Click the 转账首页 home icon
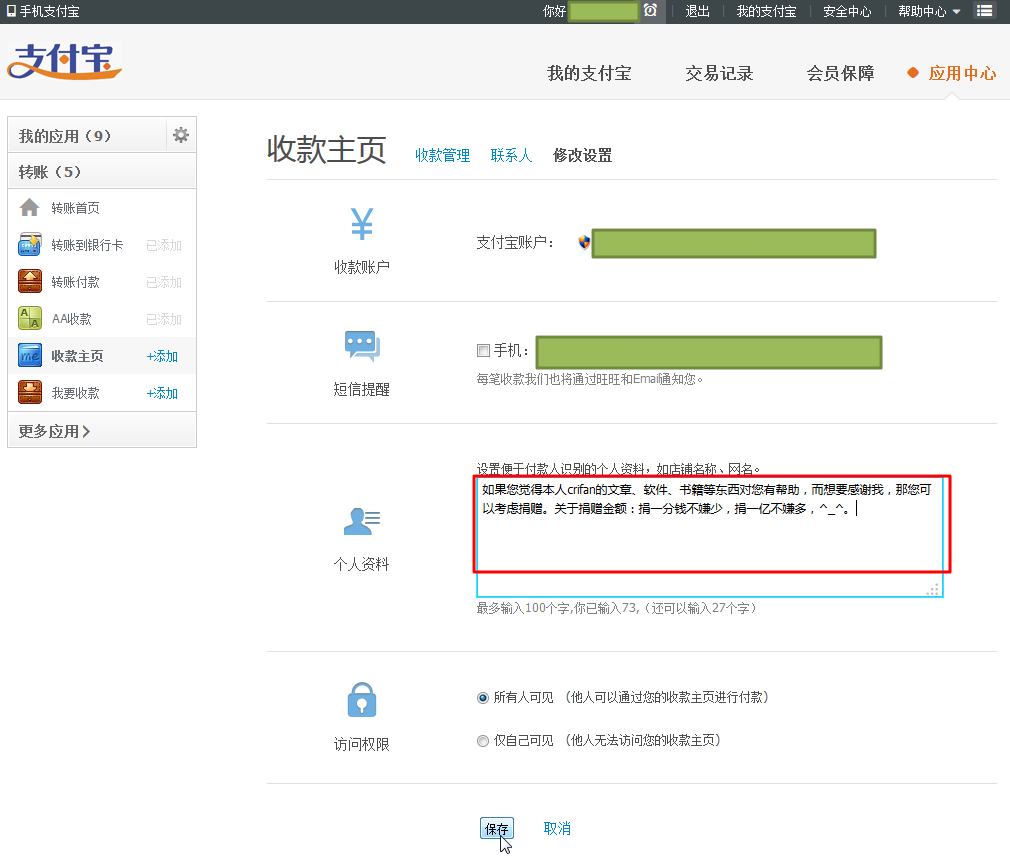 pyautogui.click(x=30, y=207)
